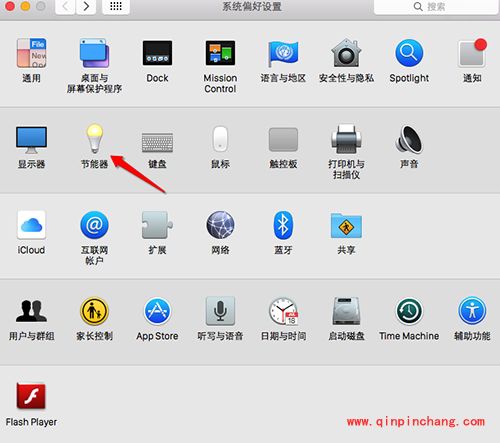Open Time Machine preferences icon
The image size is (500, 443).
click(409, 311)
